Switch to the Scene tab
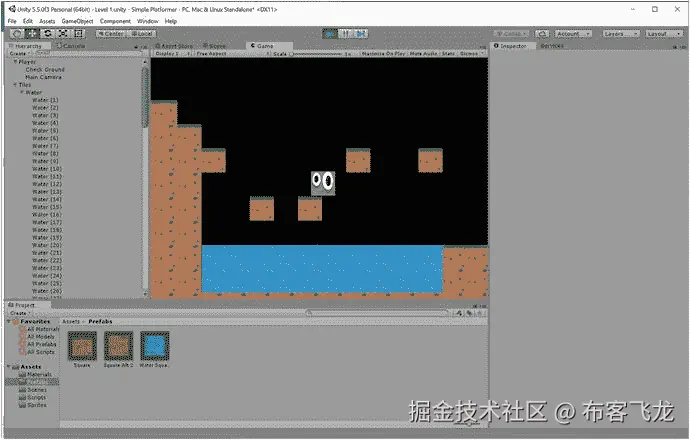690x440 pixels. coord(214,46)
